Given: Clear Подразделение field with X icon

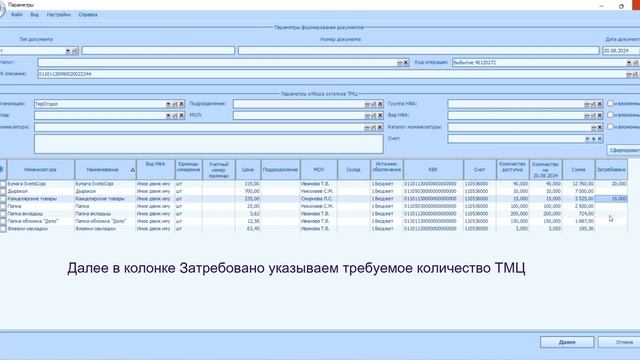Looking at the screenshot, I should point(380,104).
